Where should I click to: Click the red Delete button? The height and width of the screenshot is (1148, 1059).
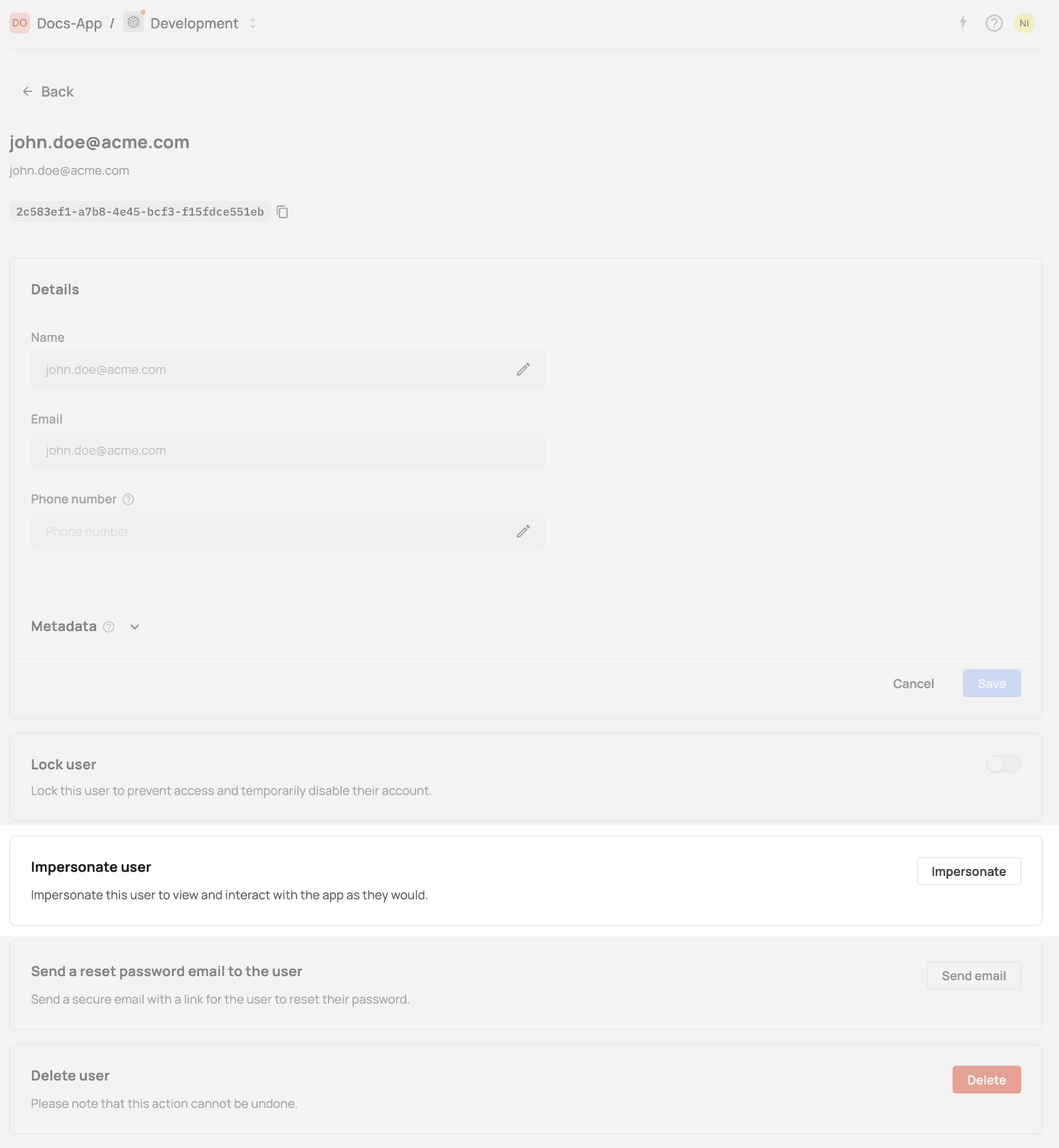[986, 1080]
